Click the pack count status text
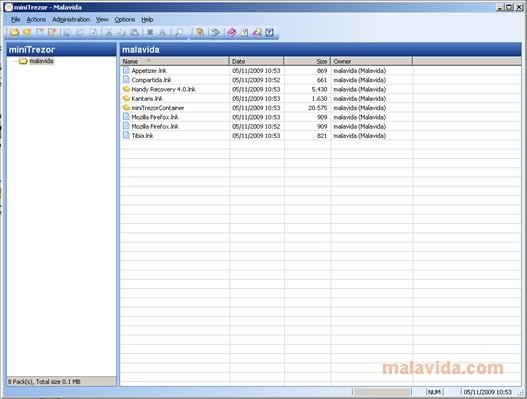 [x=44, y=382]
